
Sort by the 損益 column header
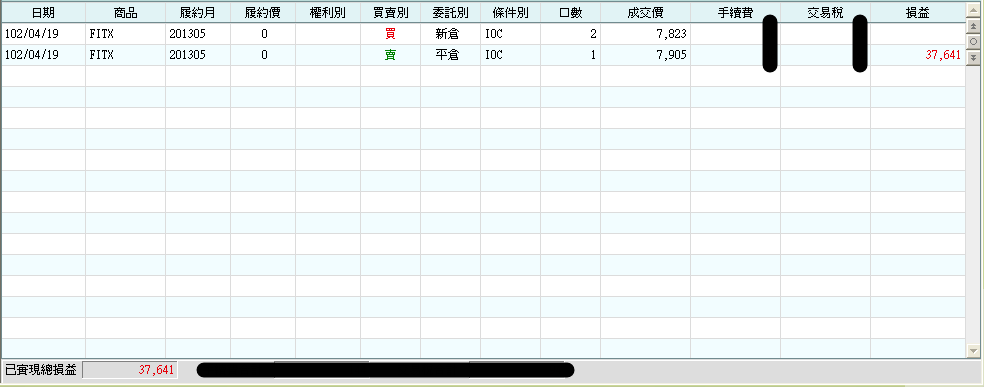pyautogui.click(x=917, y=13)
